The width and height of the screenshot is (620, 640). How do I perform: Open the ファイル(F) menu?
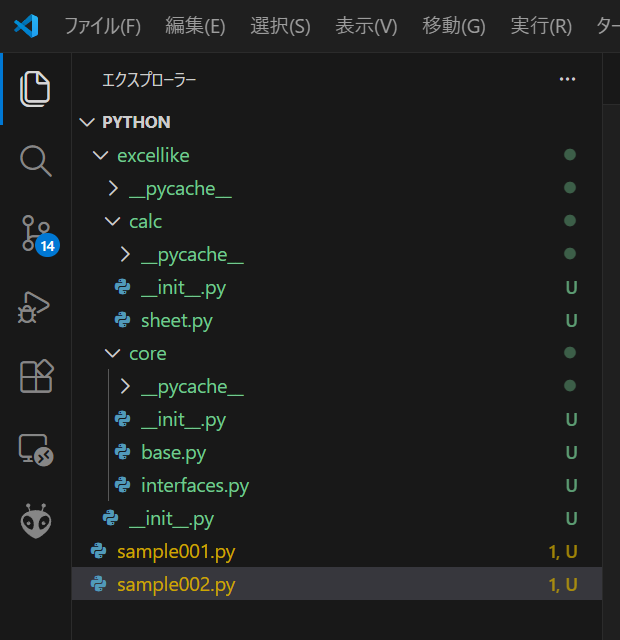point(102,26)
